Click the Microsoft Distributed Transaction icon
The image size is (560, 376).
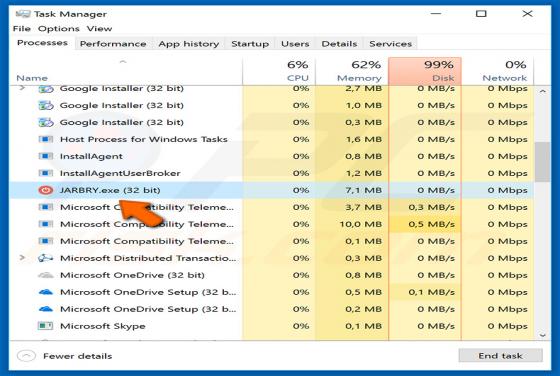[46, 258]
